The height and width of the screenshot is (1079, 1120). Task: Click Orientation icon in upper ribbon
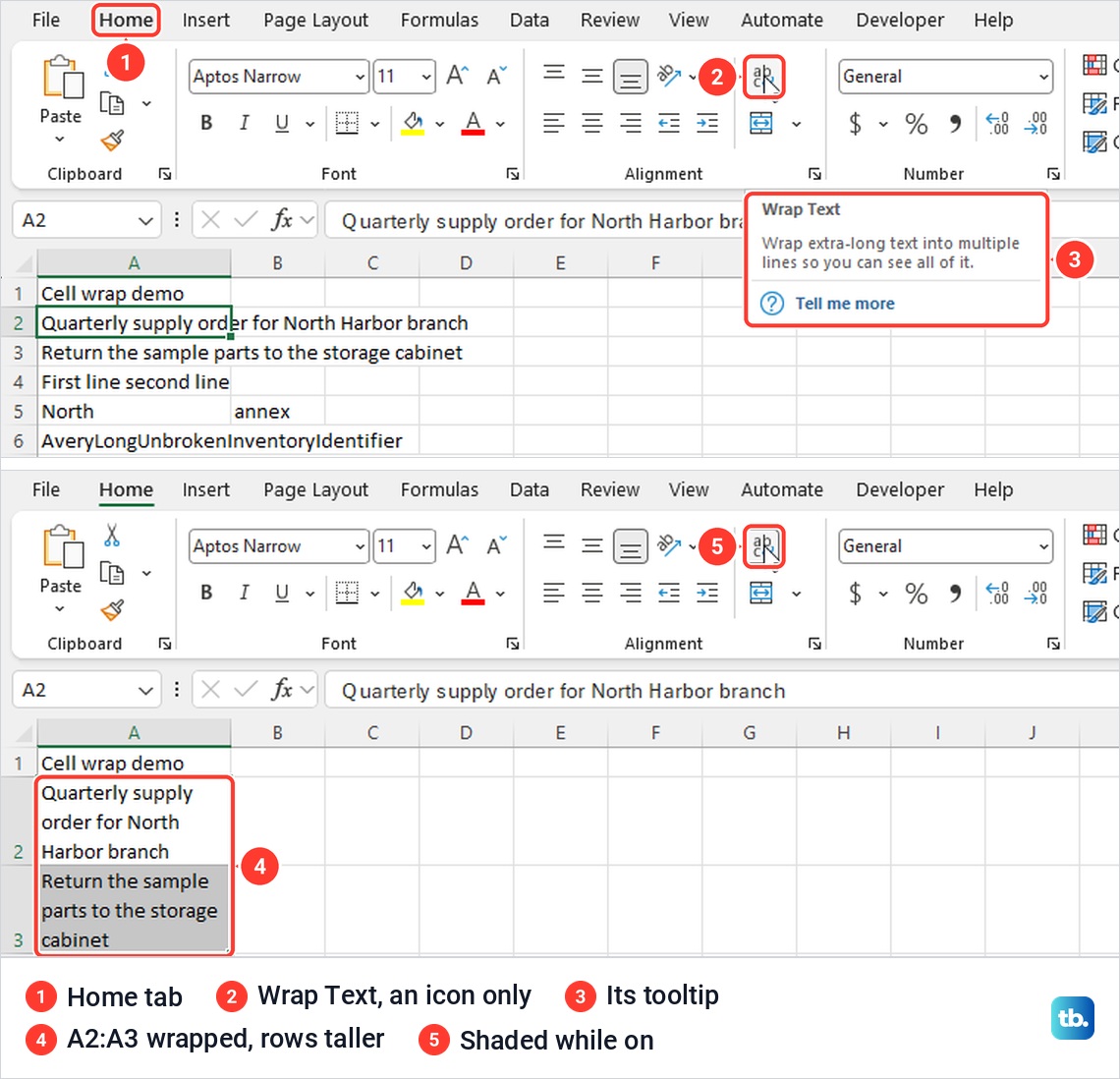coord(669,75)
